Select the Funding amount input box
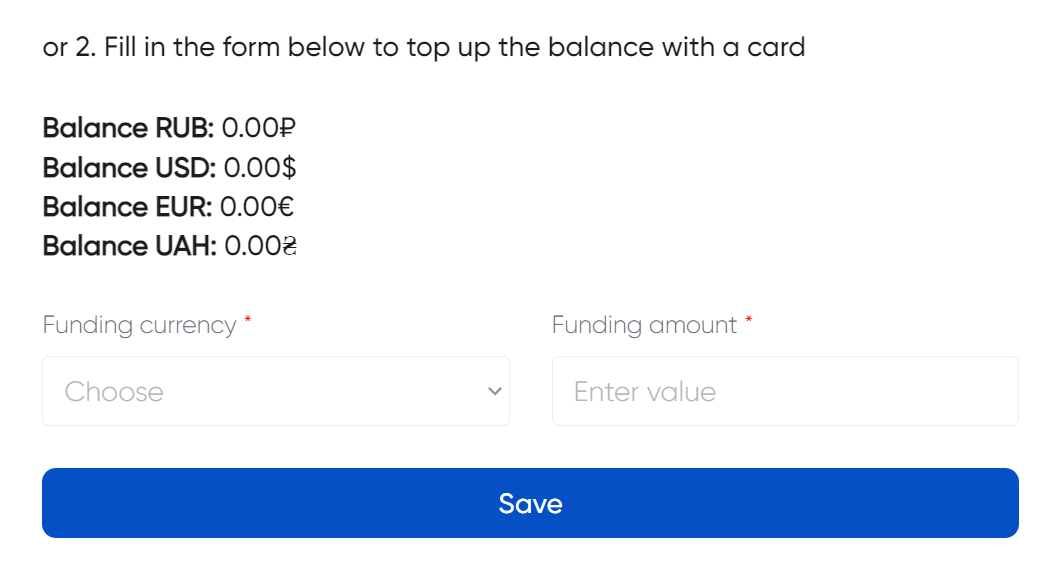The image size is (1063, 585). pos(785,391)
